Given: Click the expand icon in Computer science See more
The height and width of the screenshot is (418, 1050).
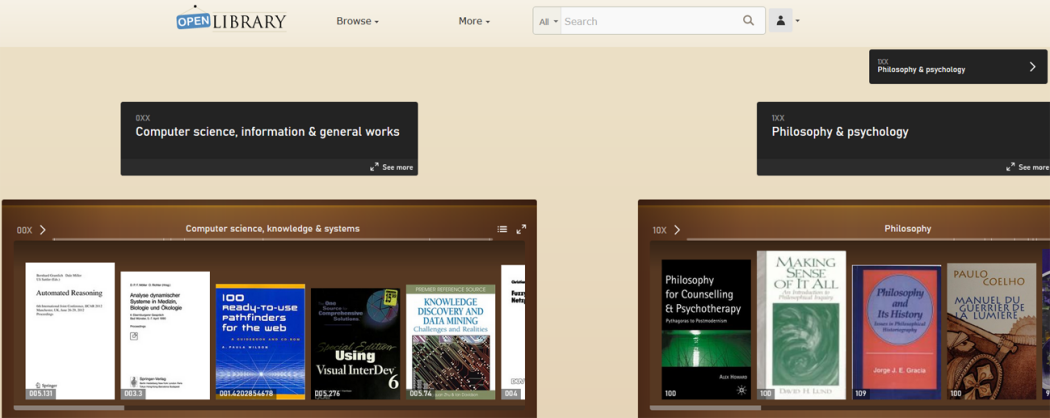Looking at the screenshot, I should tap(374, 167).
